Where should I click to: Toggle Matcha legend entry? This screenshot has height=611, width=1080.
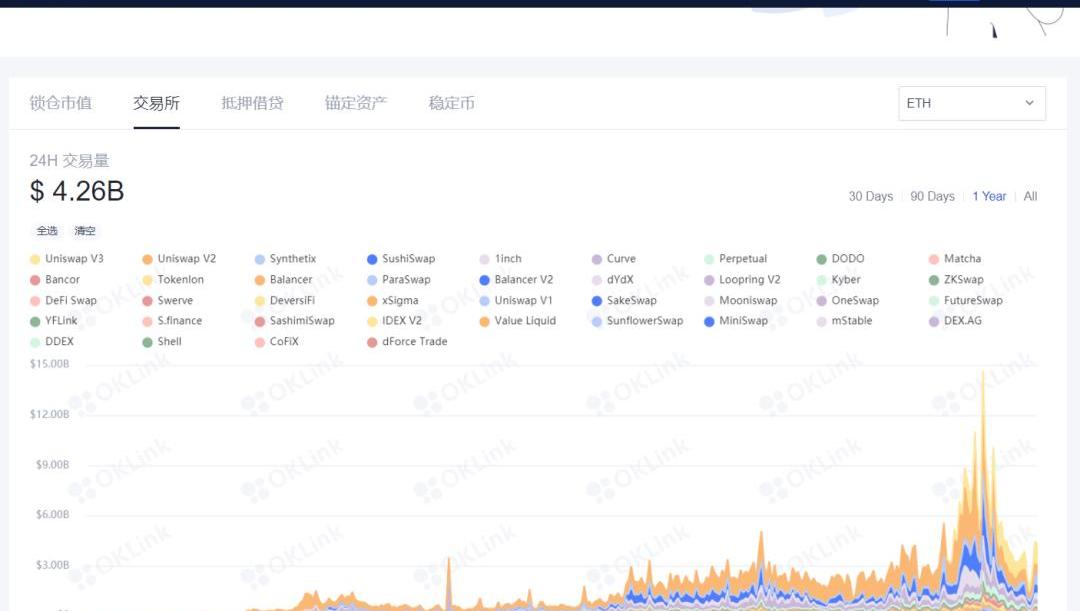[955, 259]
